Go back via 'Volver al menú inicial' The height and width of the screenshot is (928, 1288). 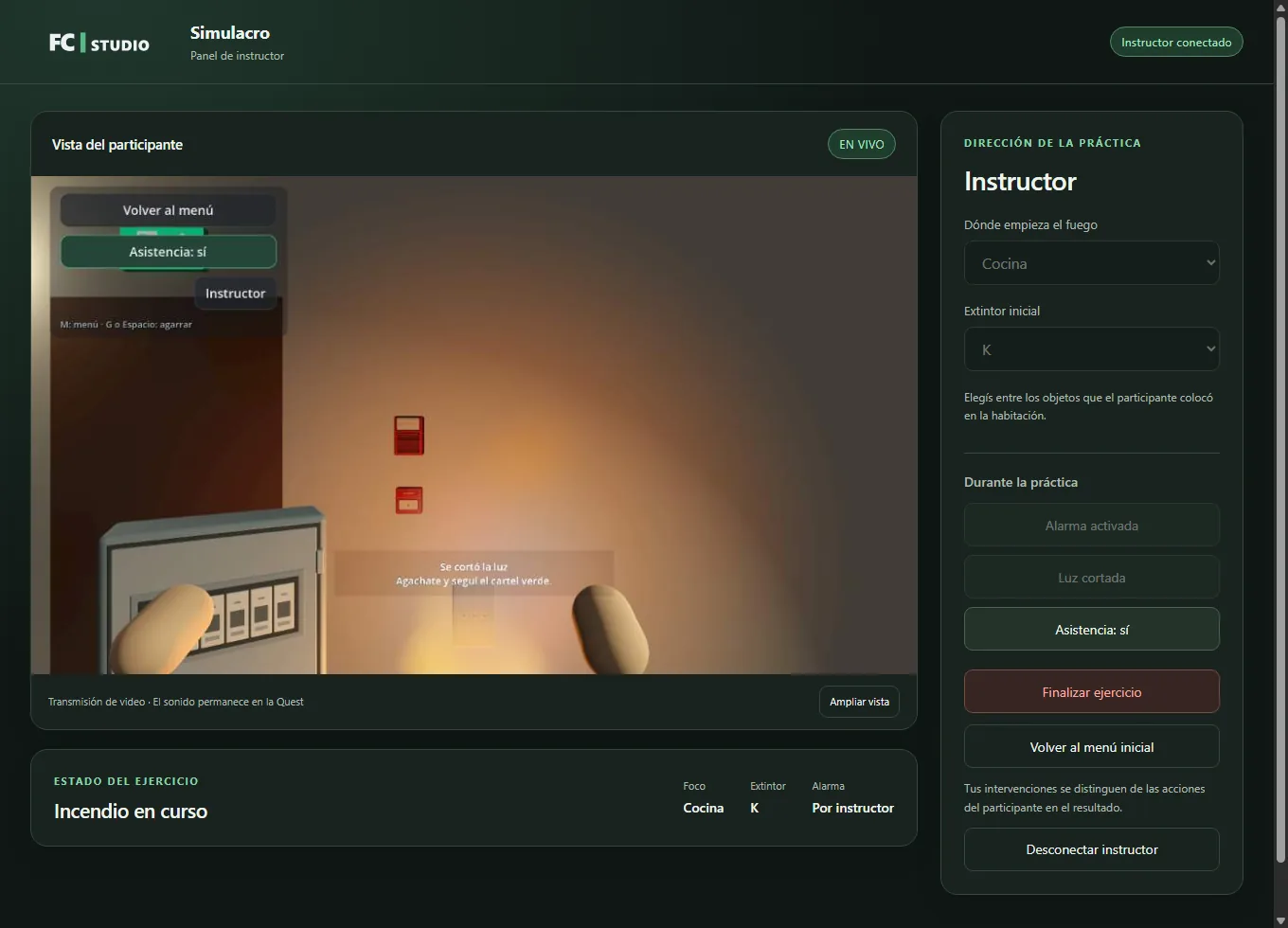coord(1091,747)
